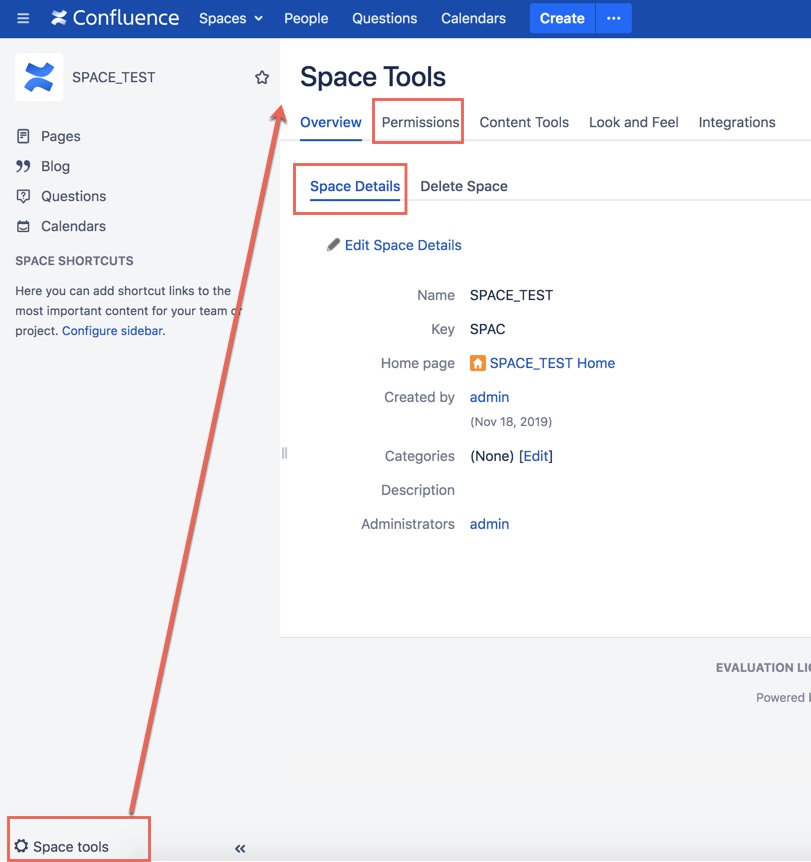This screenshot has width=811, height=862.
Task: Collapse the sidebar with the double chevron
Action: tap(240, 848)
